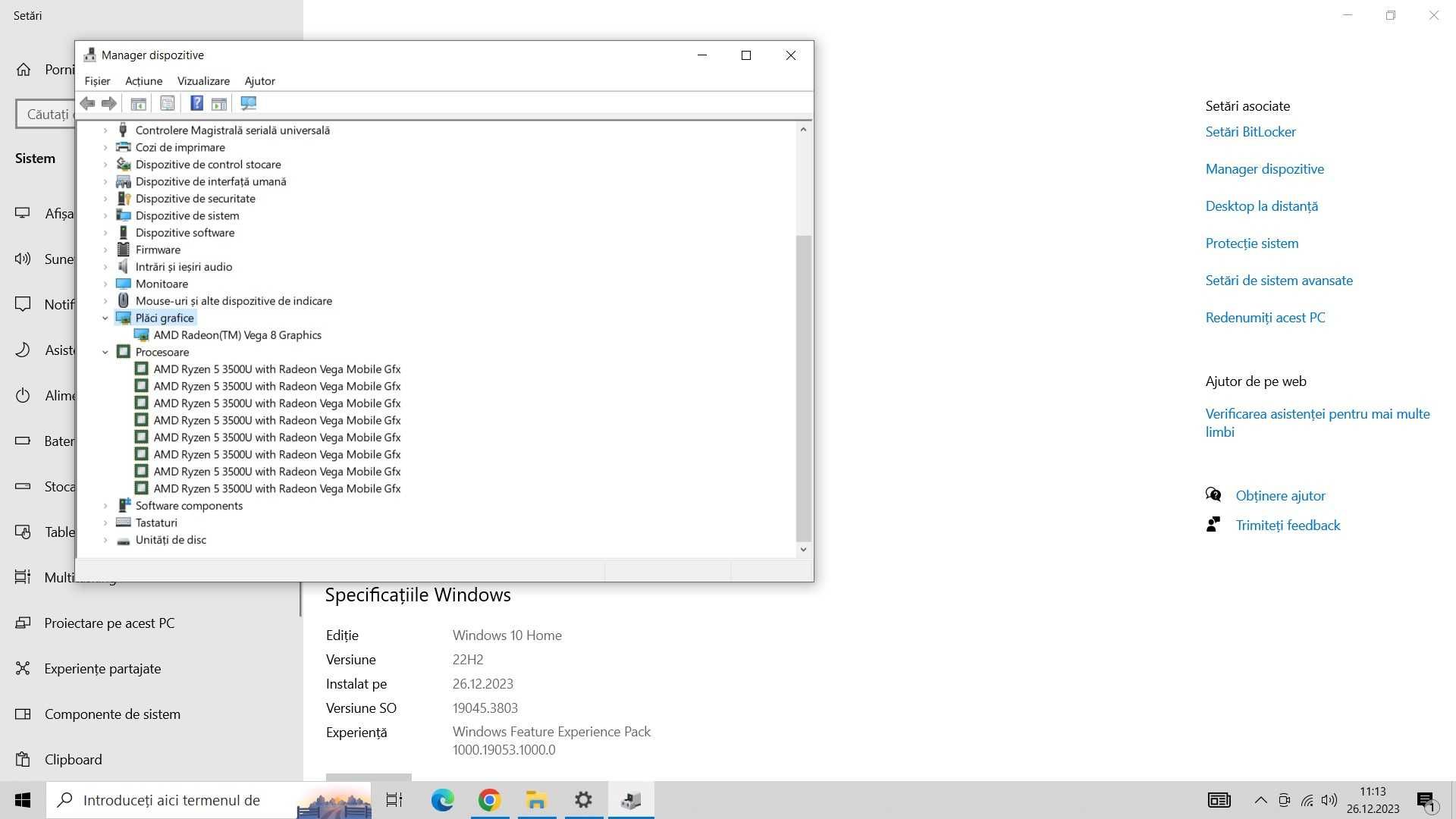The width and height of the screenshot is (1456, 819).
Task: Click the scan for hardware changes icon
Action: (247, 102)
